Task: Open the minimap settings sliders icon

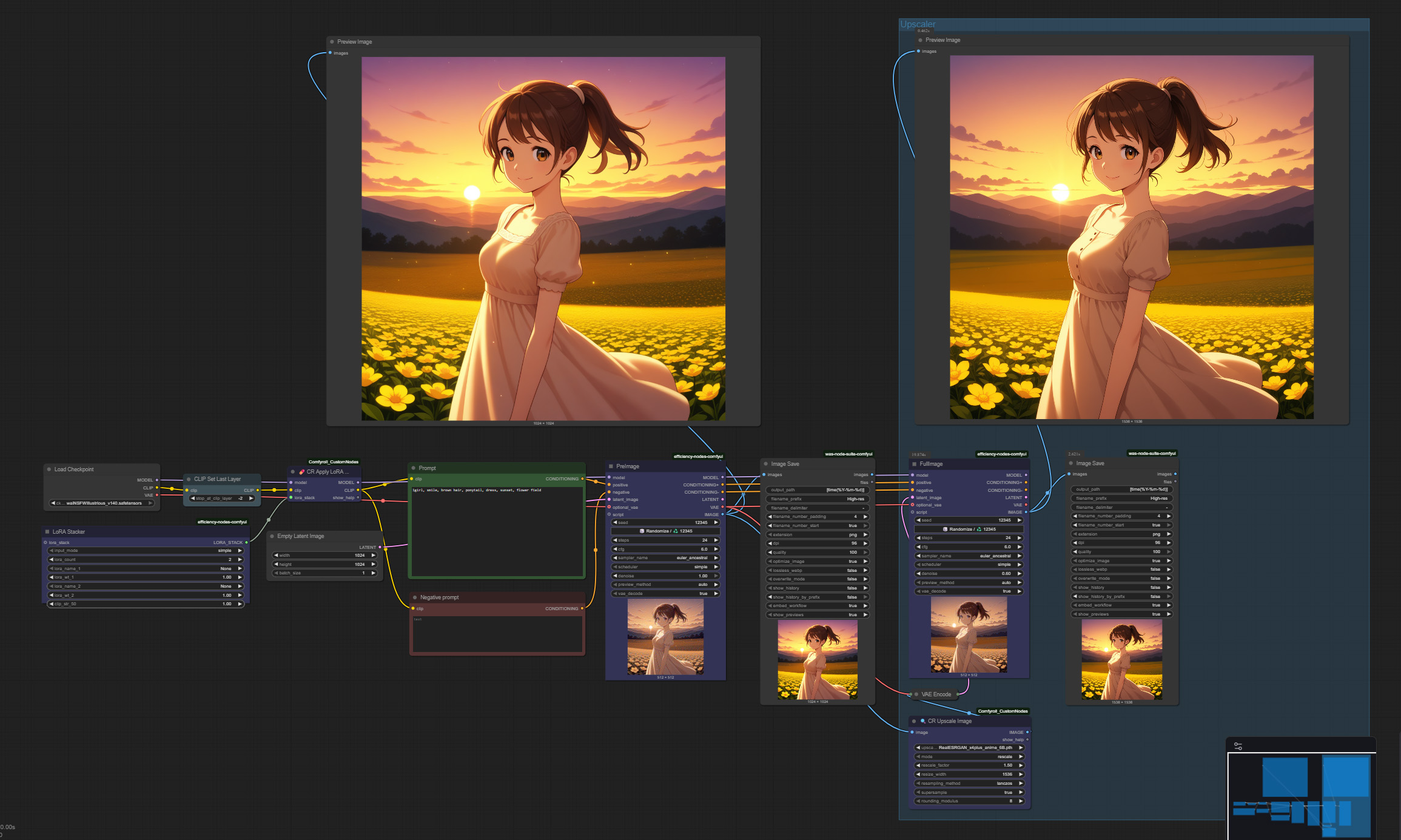Action: 1238,746
